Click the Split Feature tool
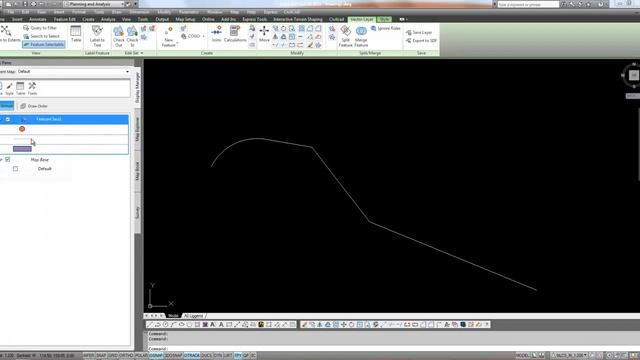The image size is (640, 360). [345, 36]
